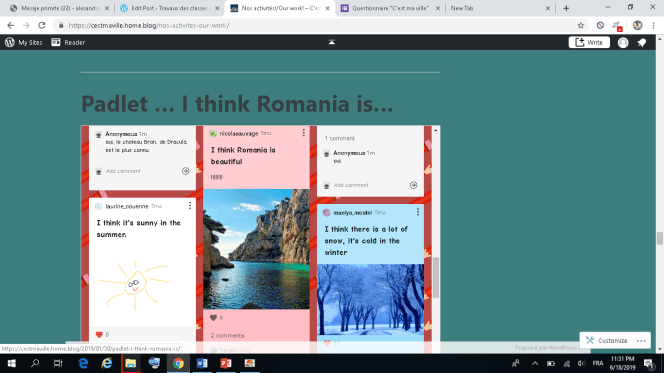Open the red blocker extension icon
The image size is (664, 373).
600,25
